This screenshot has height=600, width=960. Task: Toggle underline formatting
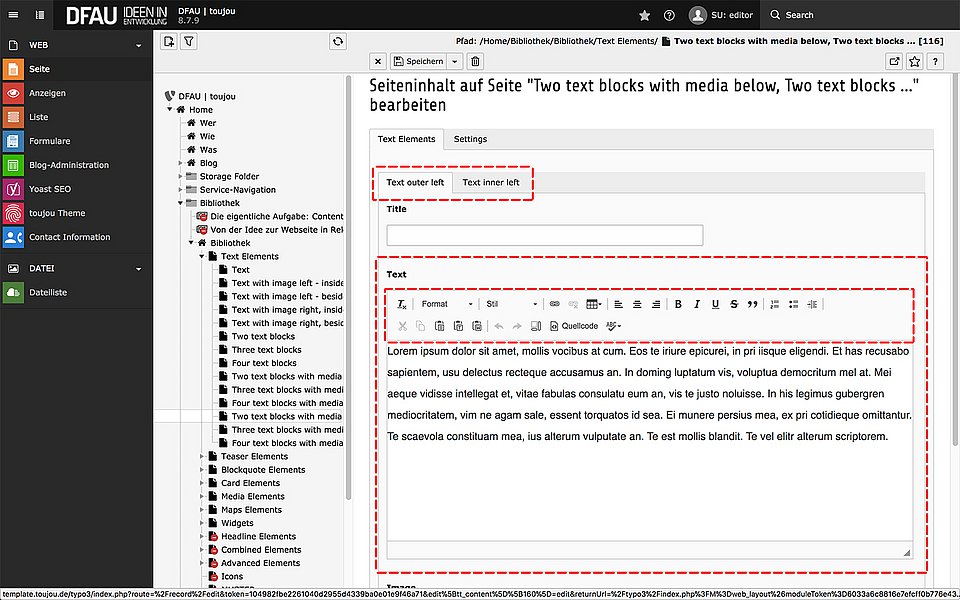point(715,304)
